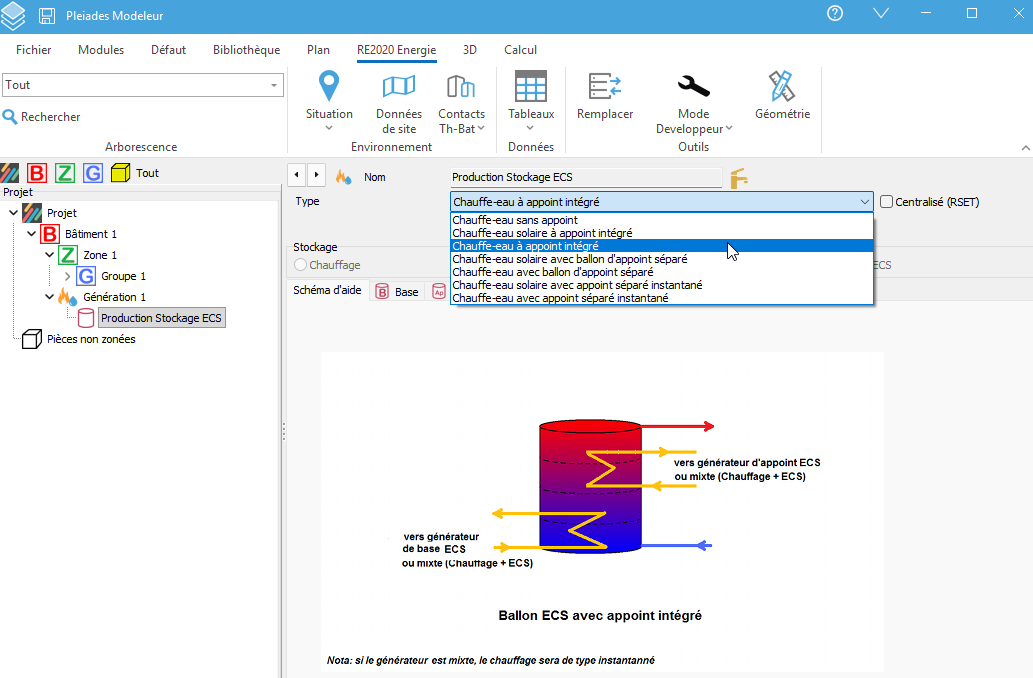Open the Défaut menu
Image resolution: width=1033 pixels, height=678 pixels.
point(168,50)
